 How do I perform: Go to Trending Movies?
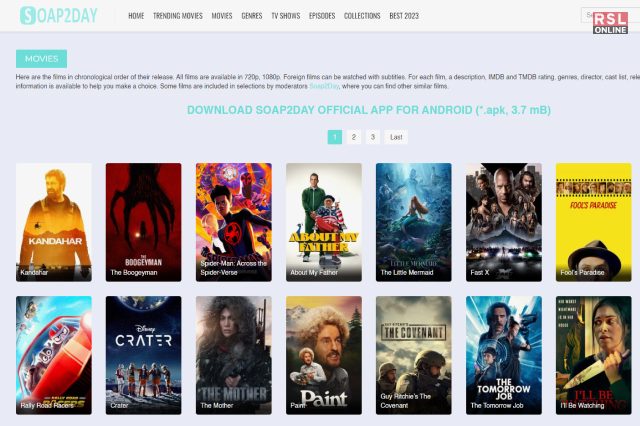(x=178, y=16)
